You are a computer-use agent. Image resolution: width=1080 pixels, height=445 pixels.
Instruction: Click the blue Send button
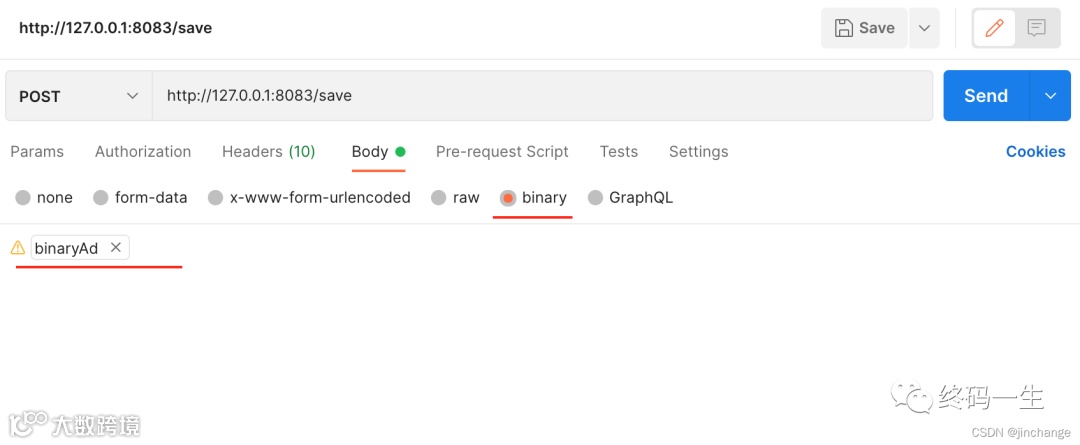pyautogui.click(x=985, y=96)
